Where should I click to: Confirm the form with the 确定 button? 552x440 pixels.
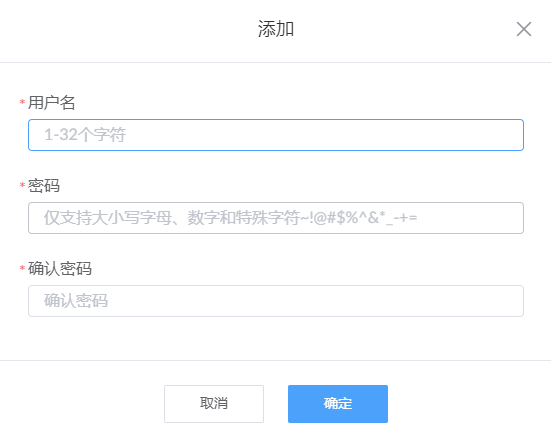click(338, 404)
